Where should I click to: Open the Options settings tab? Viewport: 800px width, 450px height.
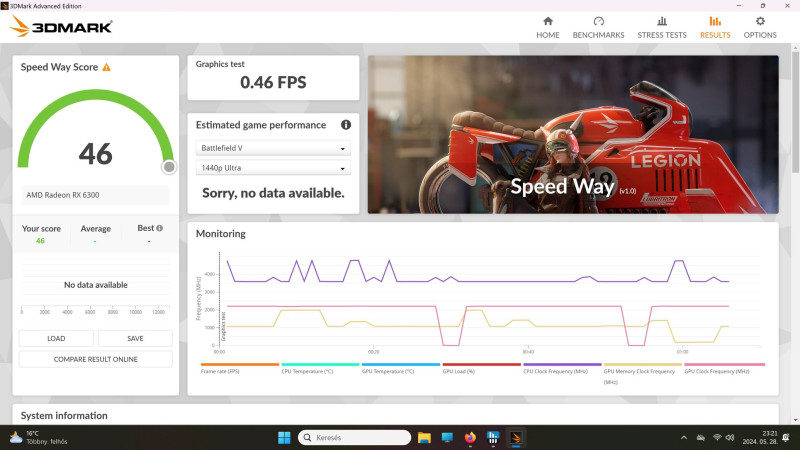(760, 27)
